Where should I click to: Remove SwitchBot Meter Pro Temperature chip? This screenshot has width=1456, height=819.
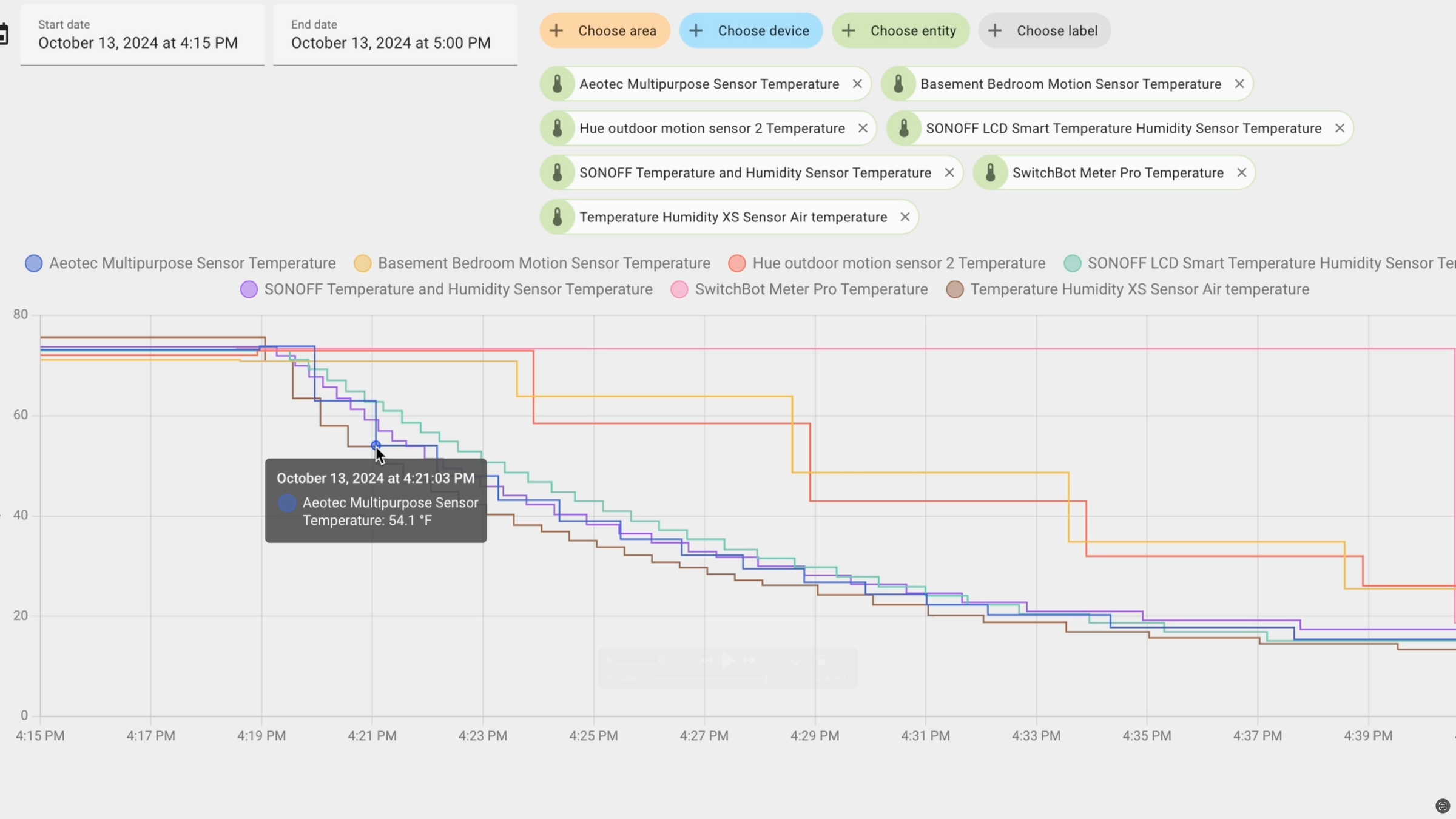[1242, 172]
